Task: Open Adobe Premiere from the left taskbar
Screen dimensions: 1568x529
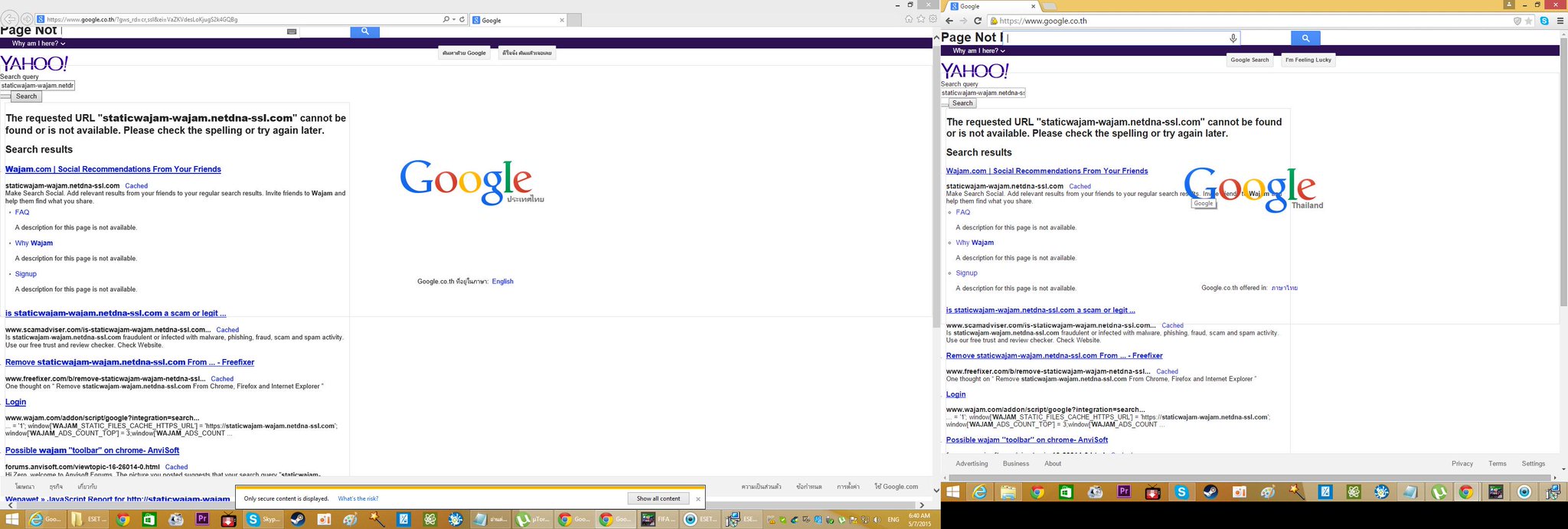Action: point(202,520)
